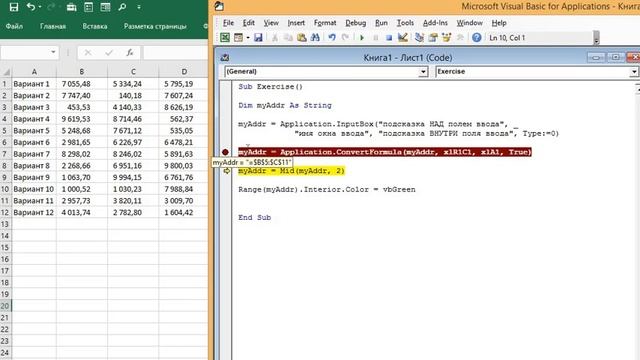Click the Paste icon in VBA toolbar

pos(302,38)
